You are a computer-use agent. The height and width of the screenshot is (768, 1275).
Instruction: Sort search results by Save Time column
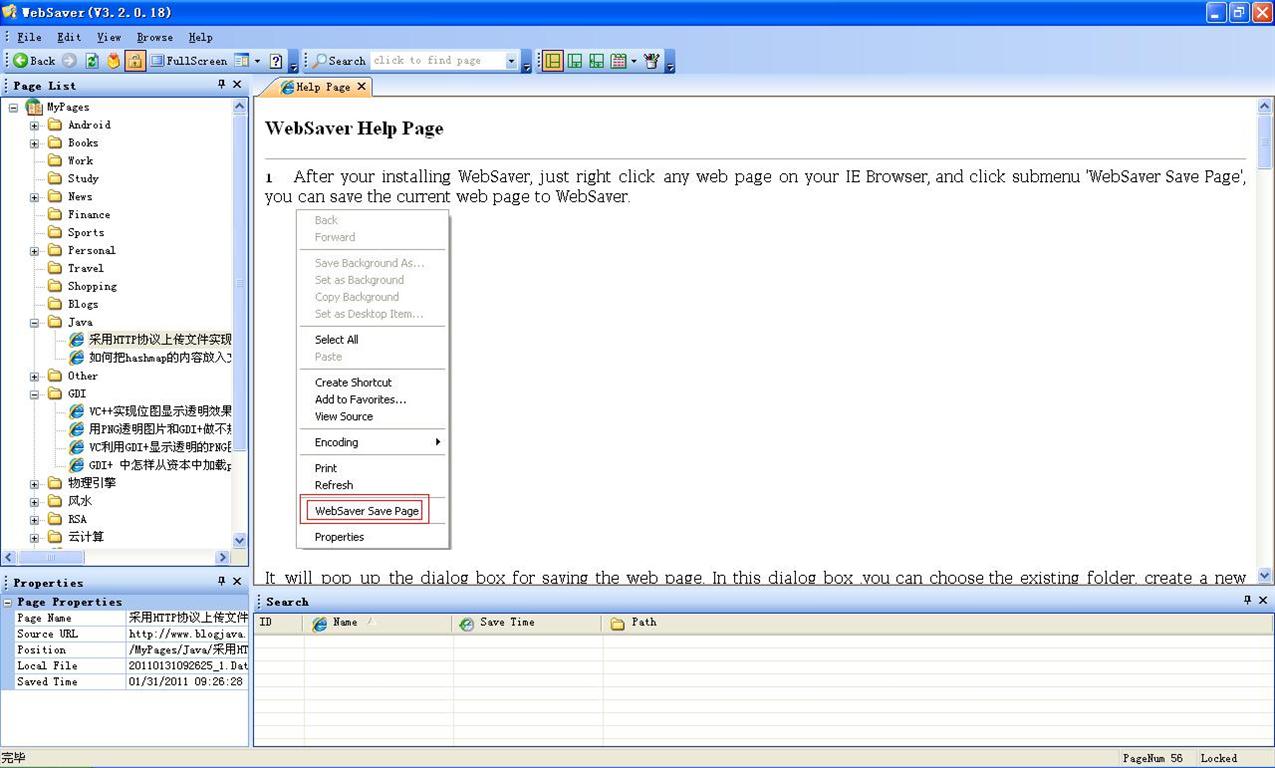click(527, 623)
